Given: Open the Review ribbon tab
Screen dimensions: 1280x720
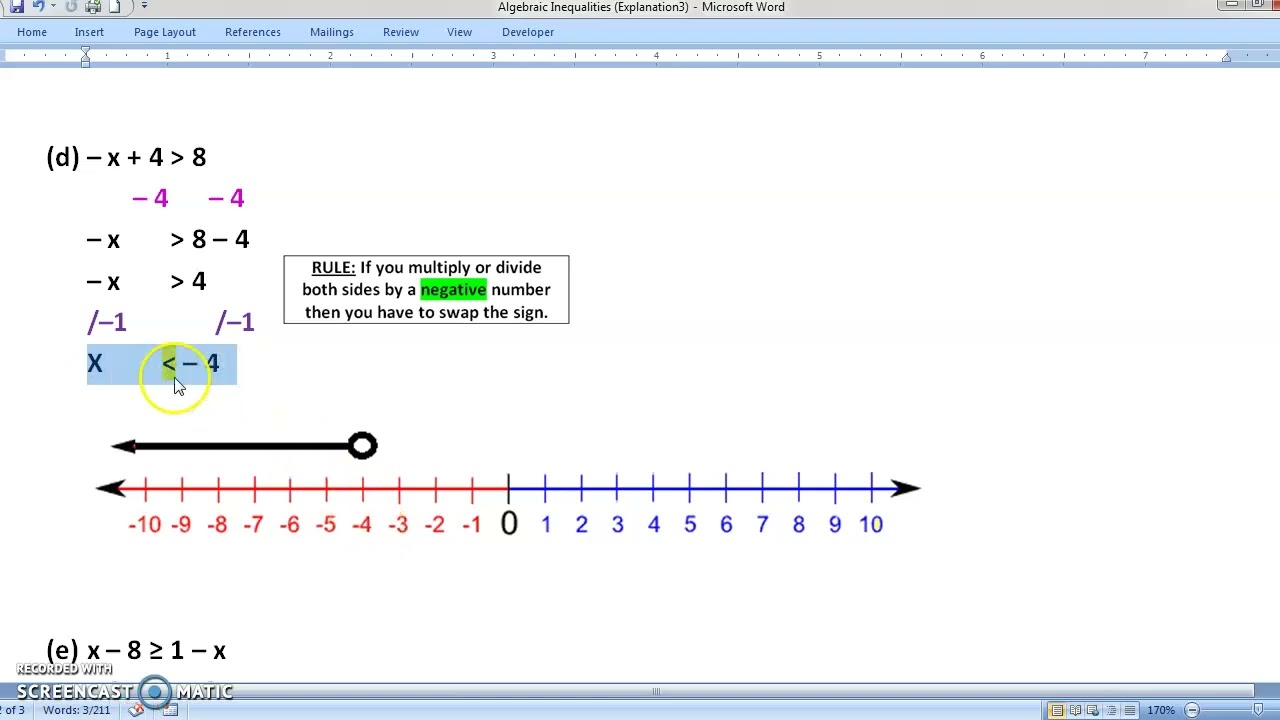Looking at the screenshot, I should pos(401,32).
